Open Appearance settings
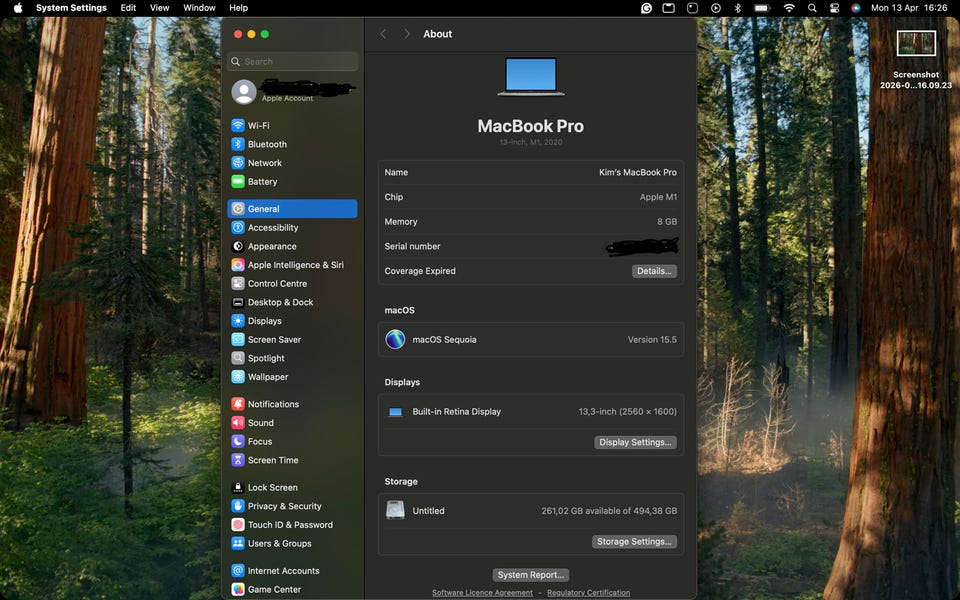Image resolution: width=960 pixels, height=600 pixels. [x=292, y=246]
